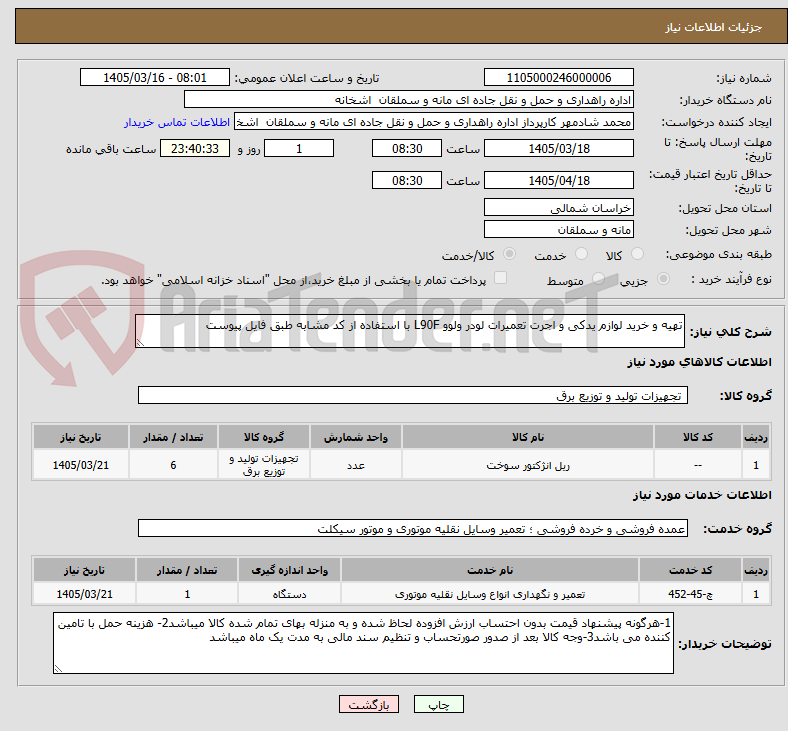Click the گروه خدمت field
The image size is (788, 731).
413,529
